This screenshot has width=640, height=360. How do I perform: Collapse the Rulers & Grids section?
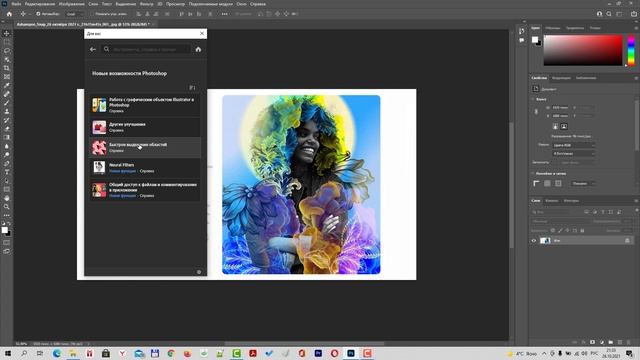[533, 173]
